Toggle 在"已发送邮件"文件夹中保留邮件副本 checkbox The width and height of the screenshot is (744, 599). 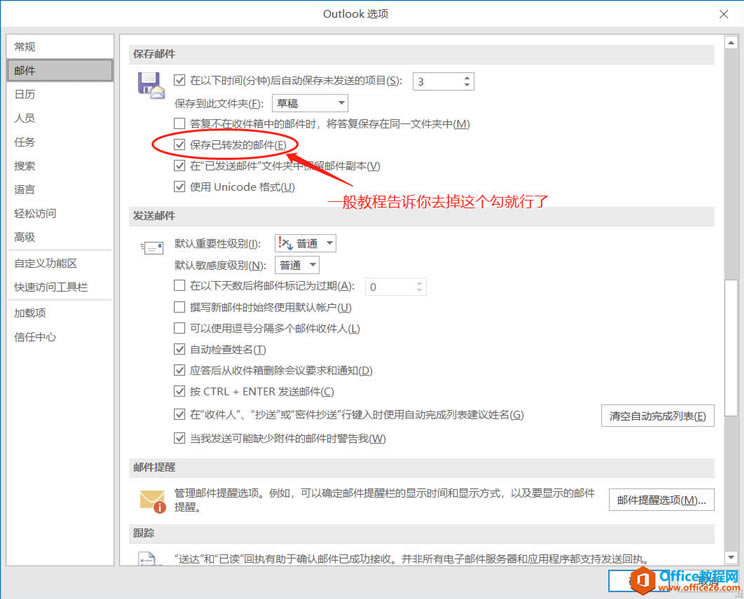click(179, 166)
